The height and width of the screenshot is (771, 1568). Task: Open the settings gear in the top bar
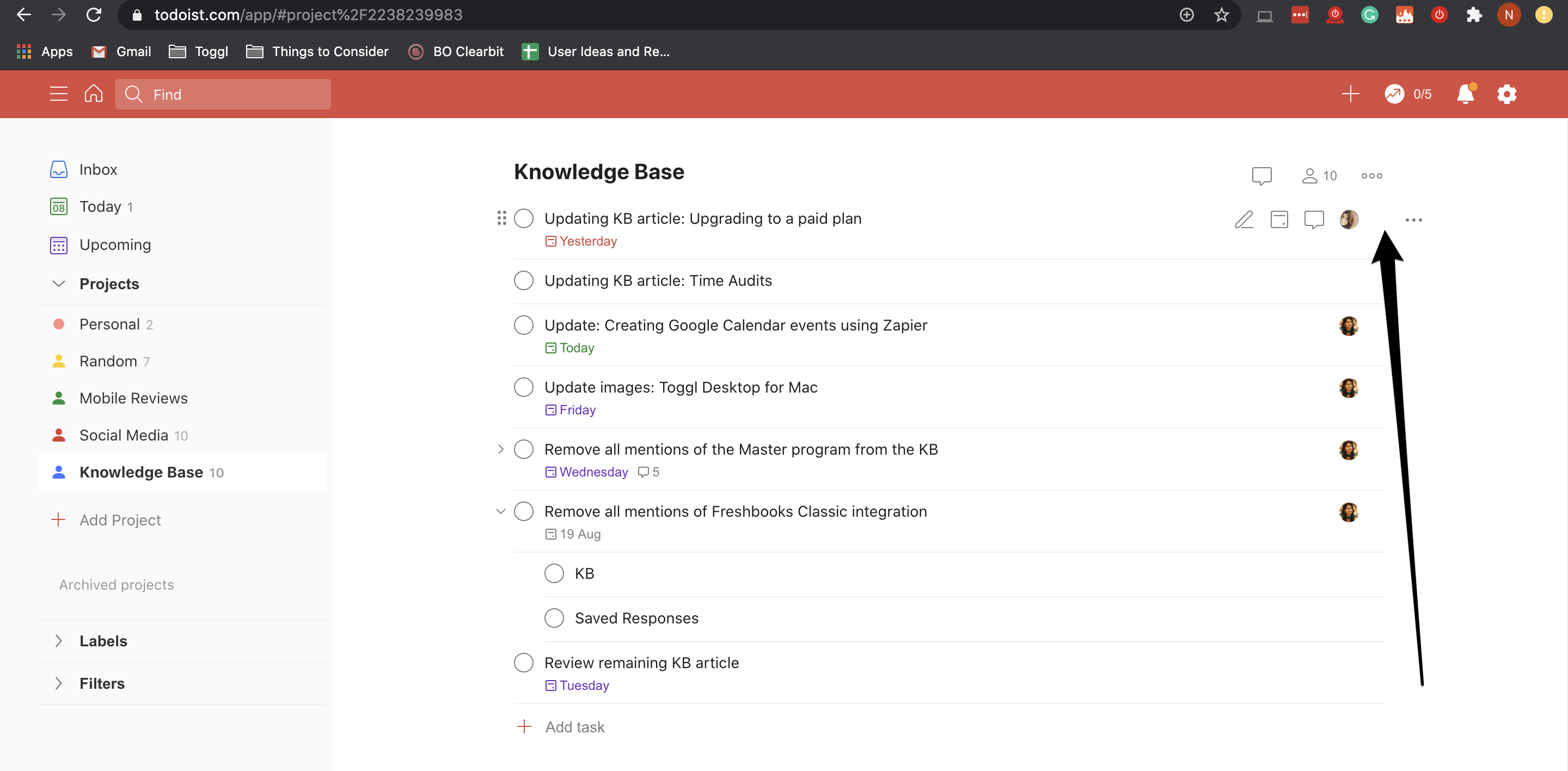click(x=1507, y=94)
